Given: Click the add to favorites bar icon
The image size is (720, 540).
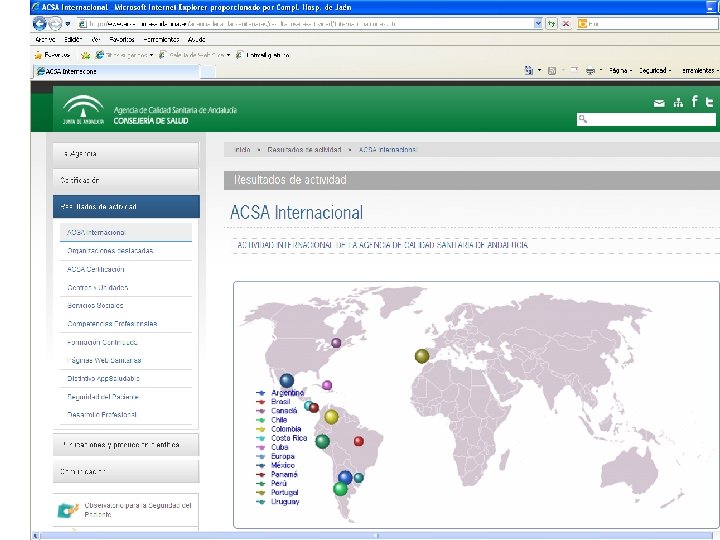Looking at the screenshot, I should (x=85, y=56).
